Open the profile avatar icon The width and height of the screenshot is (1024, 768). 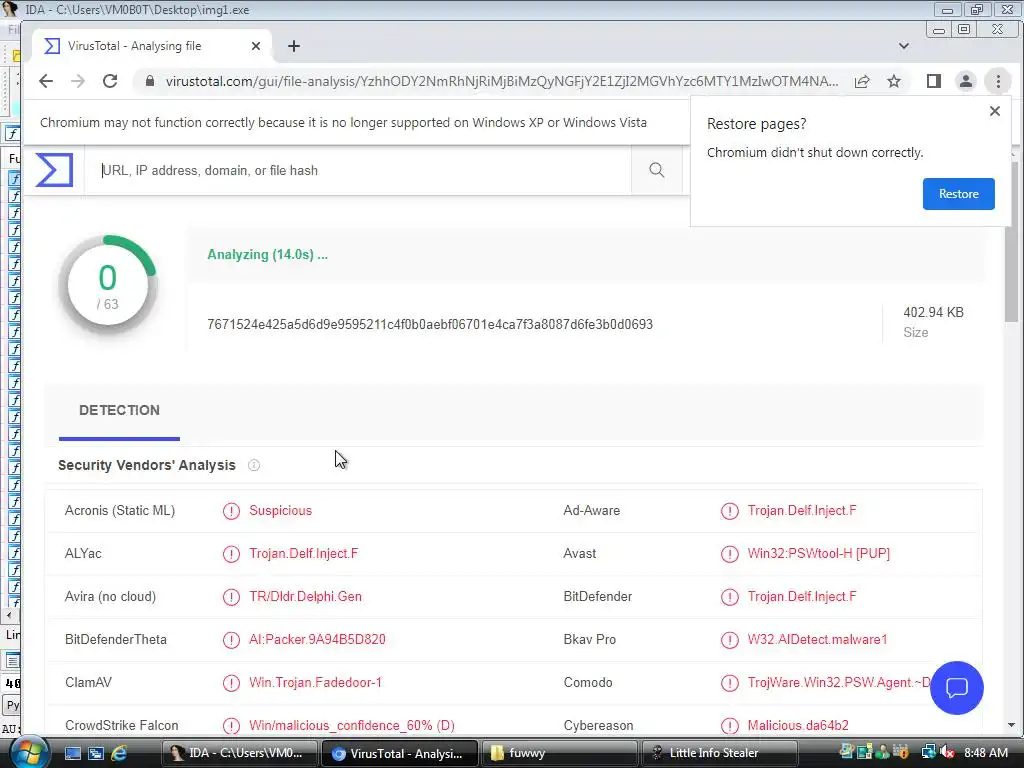[966, 81]
